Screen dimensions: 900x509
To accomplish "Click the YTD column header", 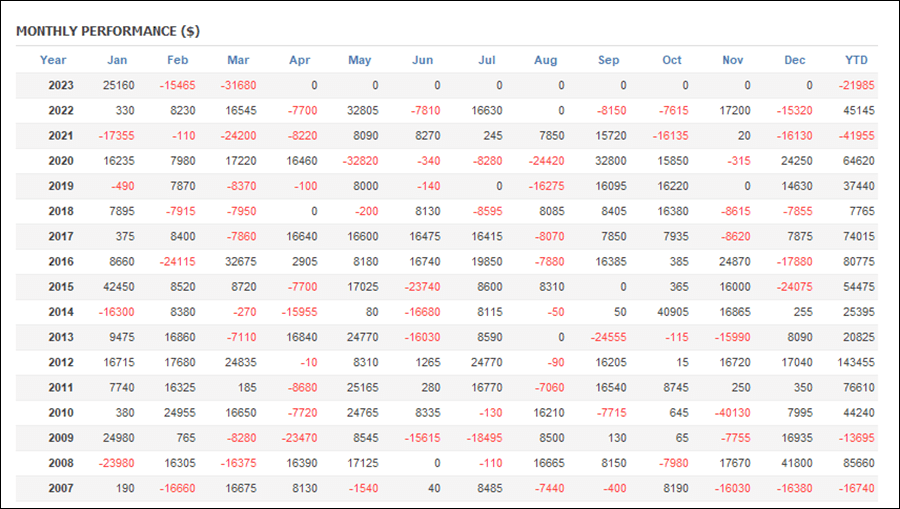I will [856, 60].
